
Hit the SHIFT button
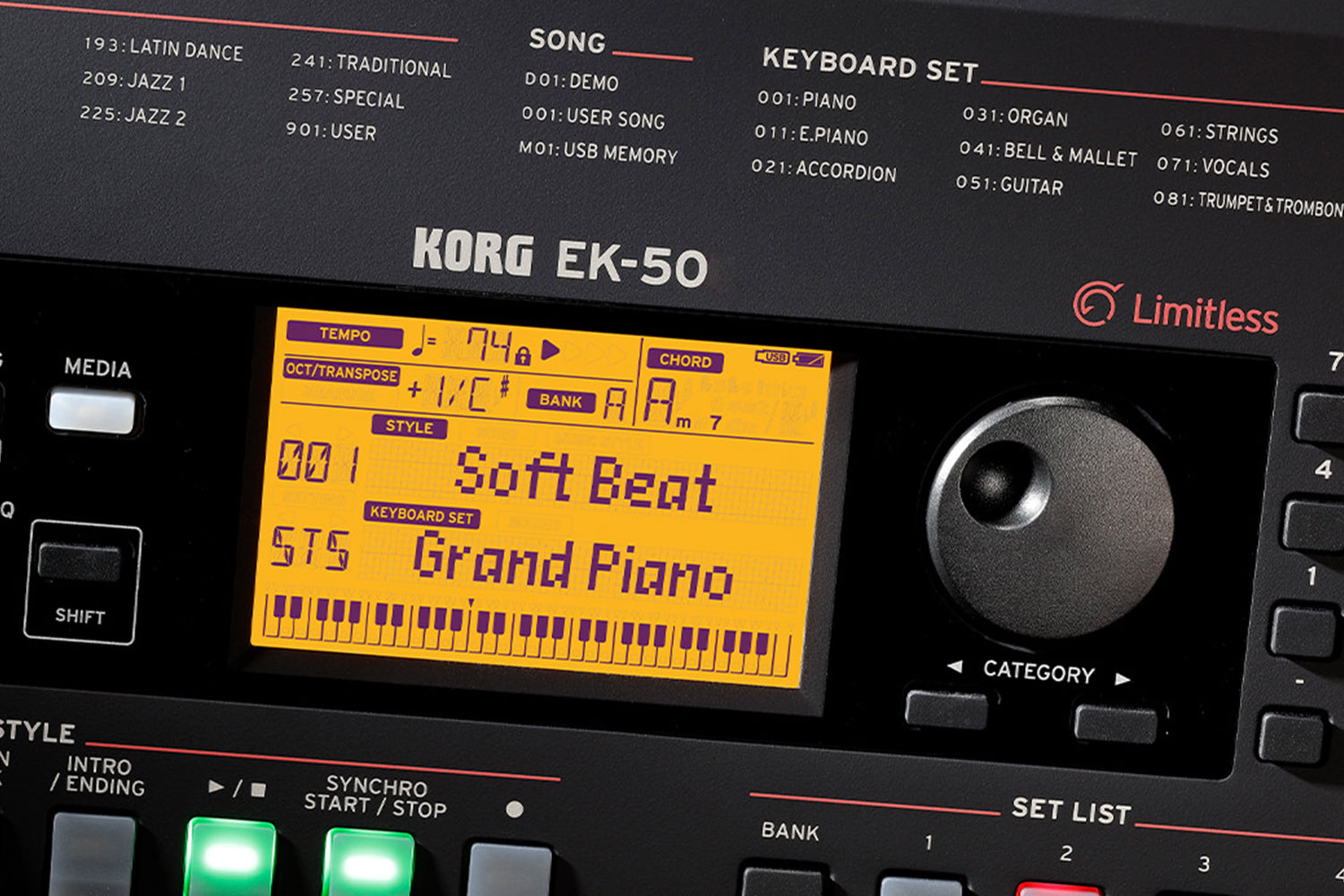(79, 563)
